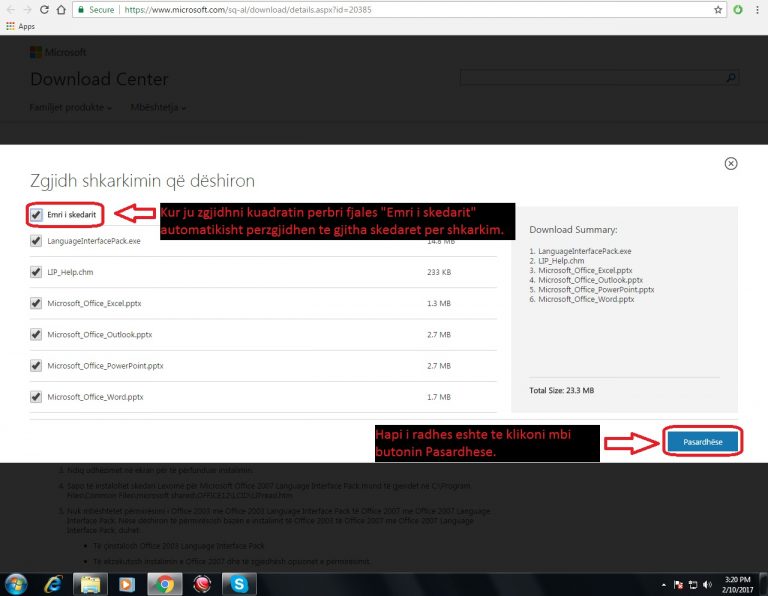The height and width of the screenshot is (596, 768).
Task: Open media player taskbar icon
Action: 127,584
